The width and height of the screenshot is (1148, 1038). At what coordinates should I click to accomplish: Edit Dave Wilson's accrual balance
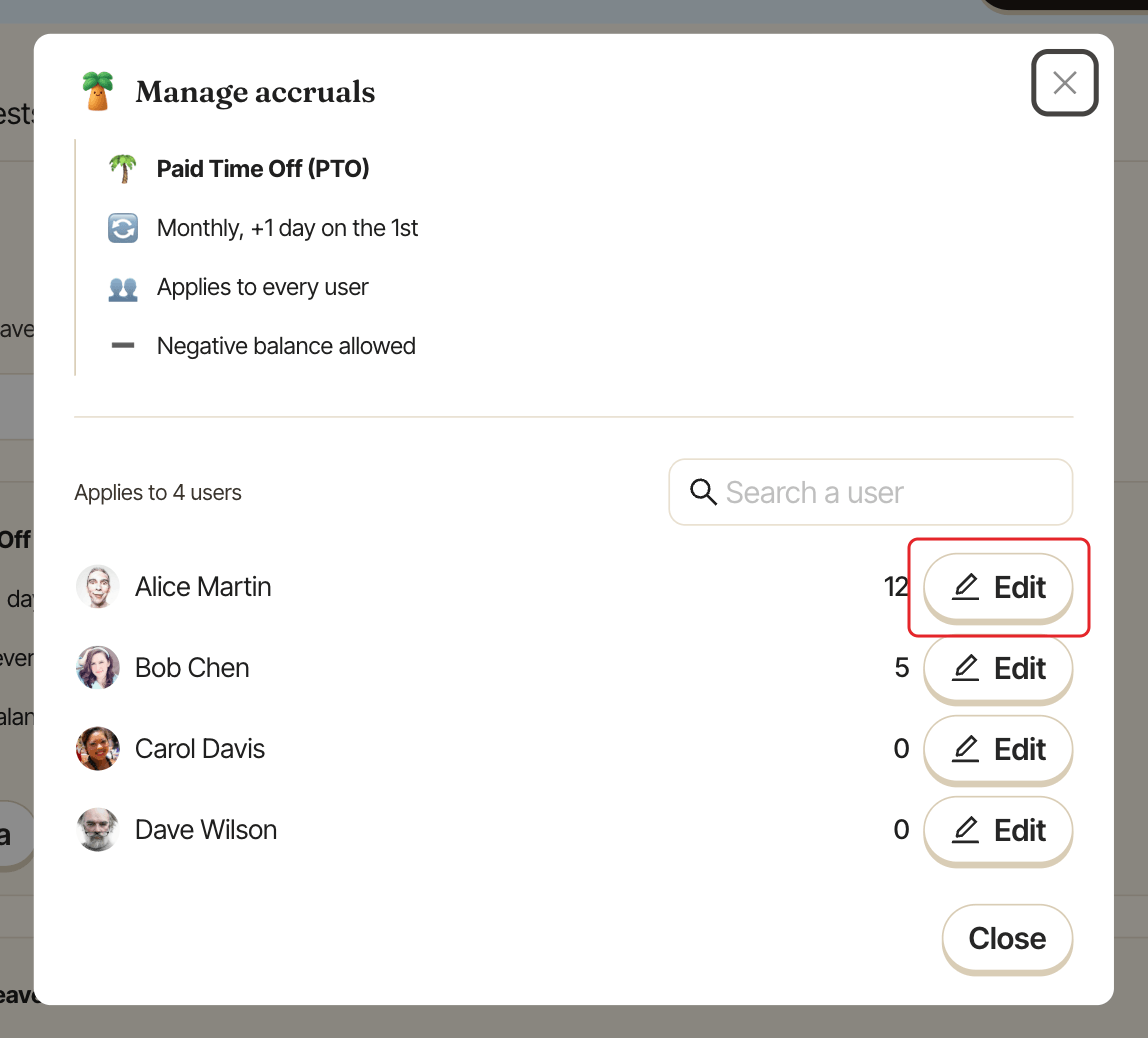coord(998,831)
